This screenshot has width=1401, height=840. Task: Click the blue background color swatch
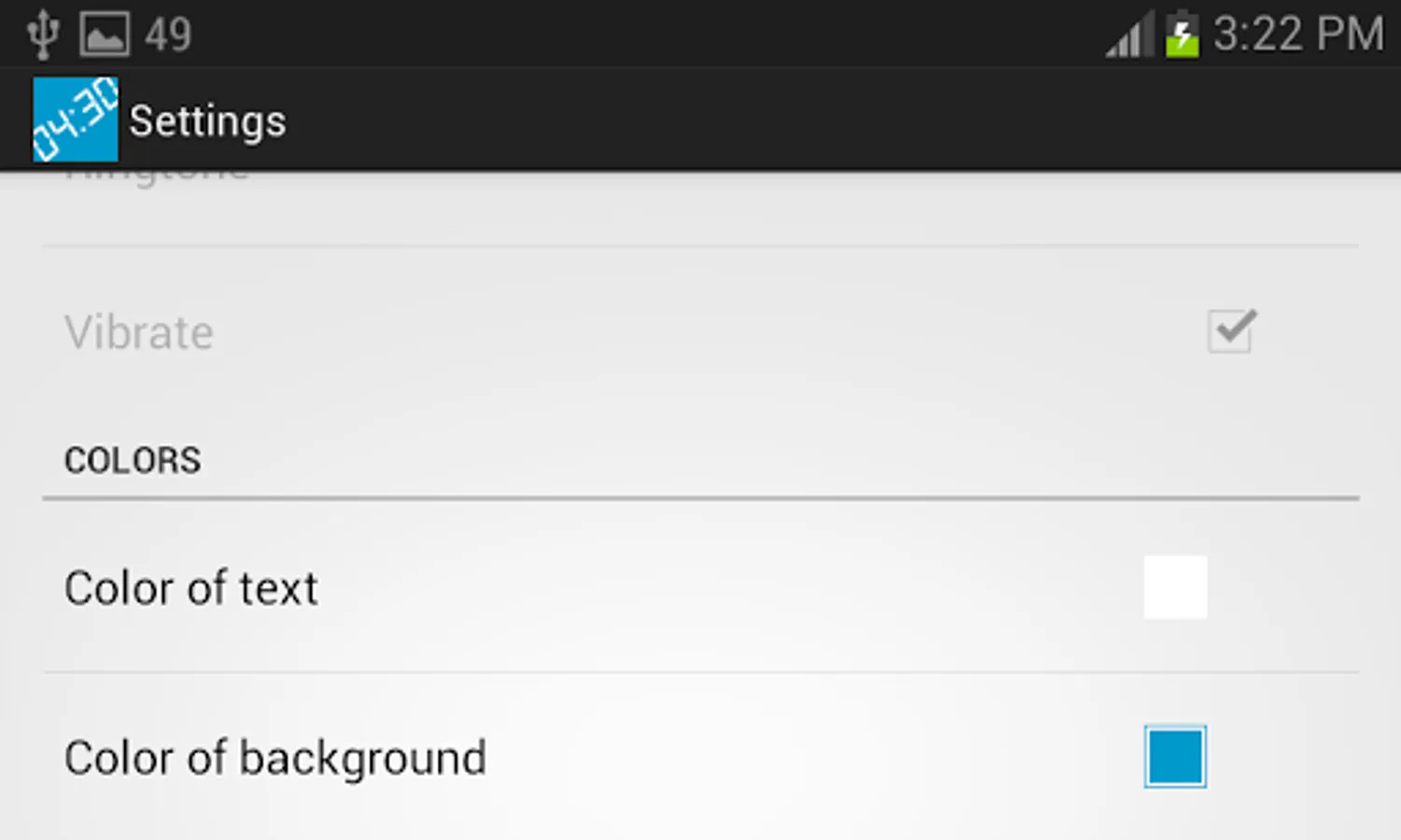click(1175, 756)
